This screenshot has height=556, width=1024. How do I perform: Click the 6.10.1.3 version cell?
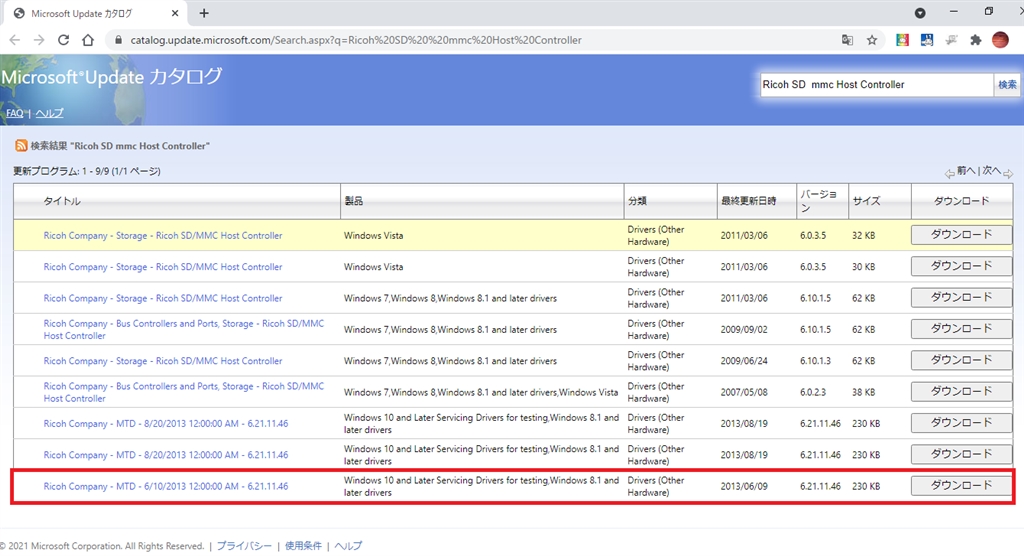click(816, 361)
